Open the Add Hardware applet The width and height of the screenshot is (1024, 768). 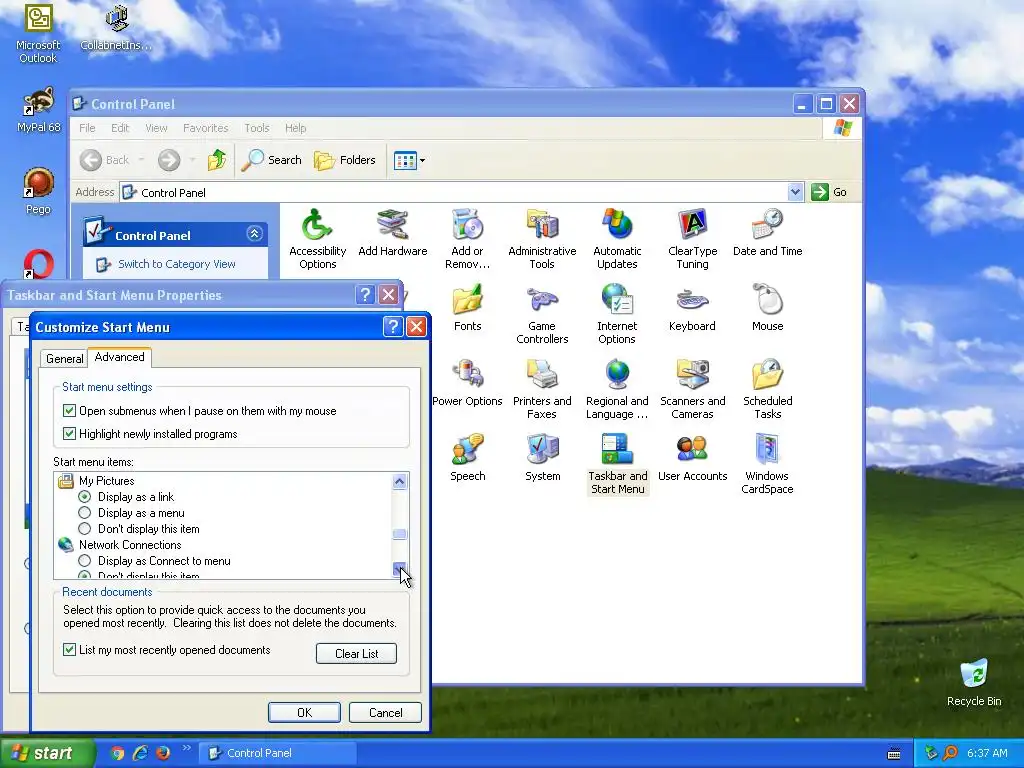click(392, 233)
